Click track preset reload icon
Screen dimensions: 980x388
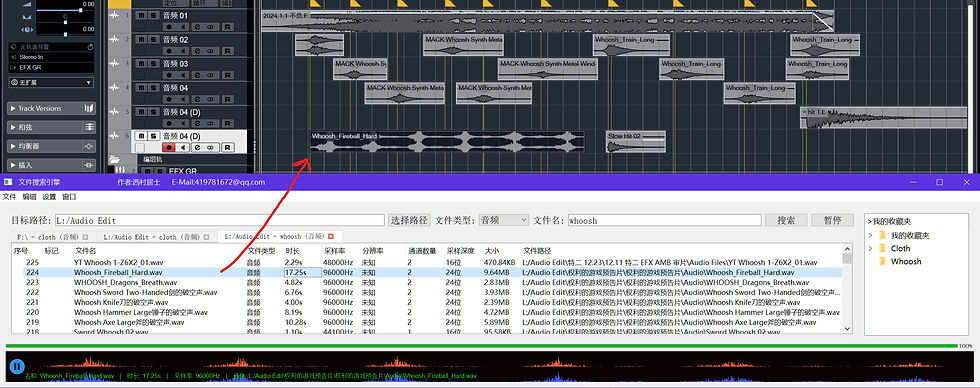90,47
